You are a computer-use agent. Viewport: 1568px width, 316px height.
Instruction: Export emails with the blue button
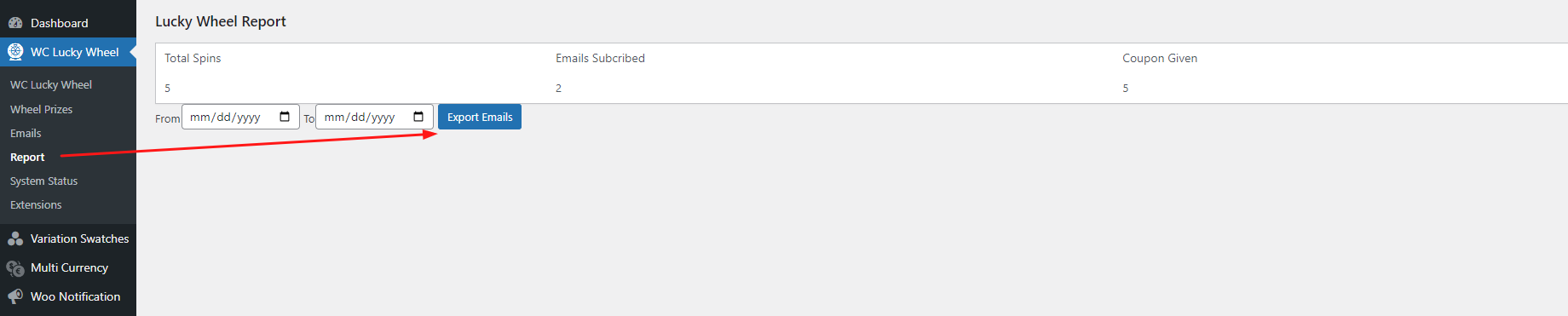click(480, 117)
